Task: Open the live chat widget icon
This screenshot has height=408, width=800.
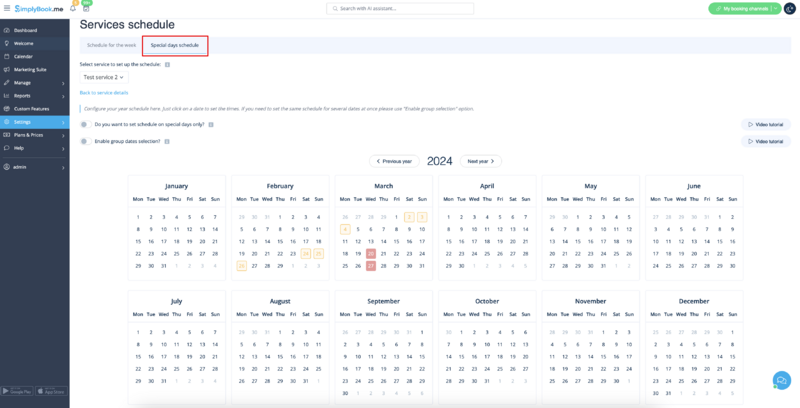Action: [x=781, y=380]
